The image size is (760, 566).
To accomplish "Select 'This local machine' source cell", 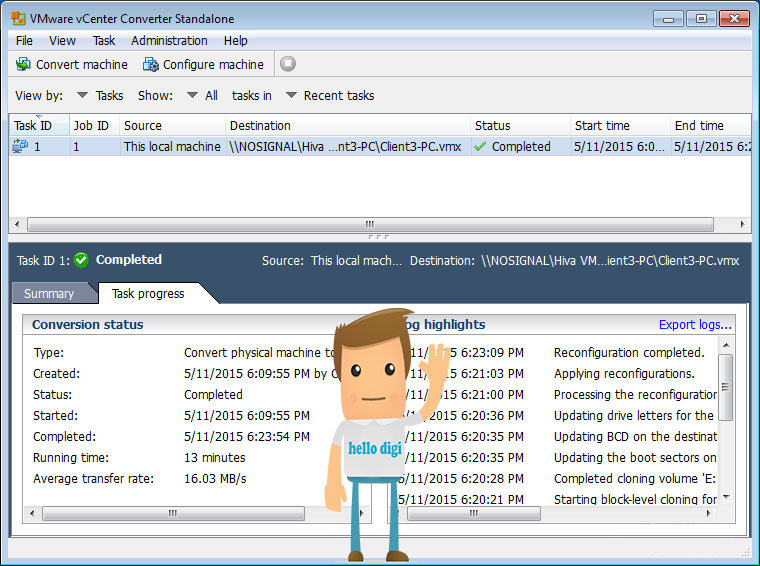I will click(x=172, y=146).
